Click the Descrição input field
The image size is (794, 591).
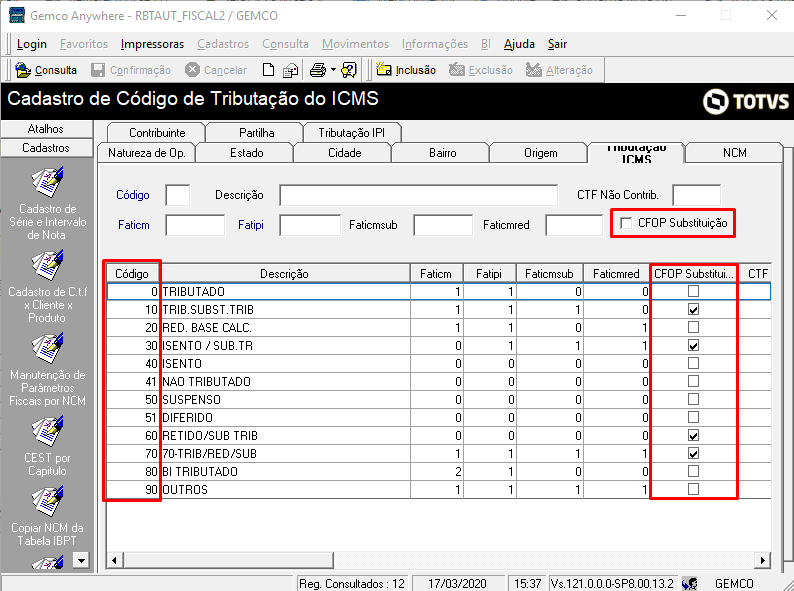pyautogui.click(x=419, y=195)
